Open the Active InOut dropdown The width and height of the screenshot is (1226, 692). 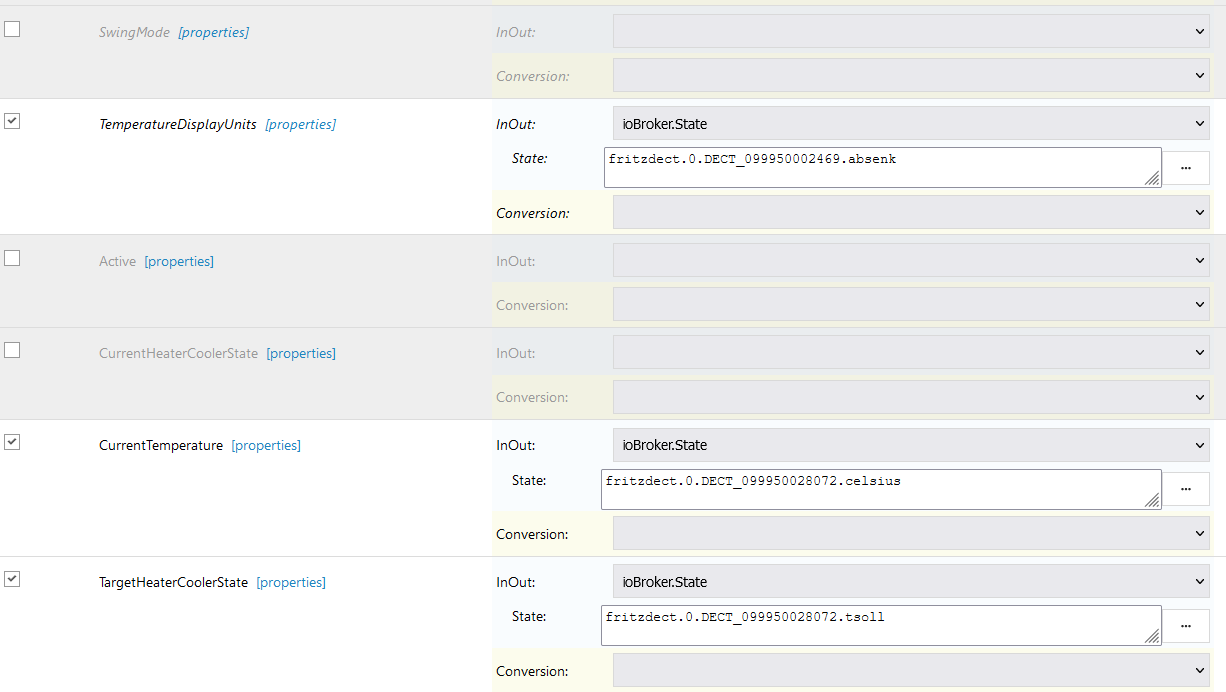[911, 260]
